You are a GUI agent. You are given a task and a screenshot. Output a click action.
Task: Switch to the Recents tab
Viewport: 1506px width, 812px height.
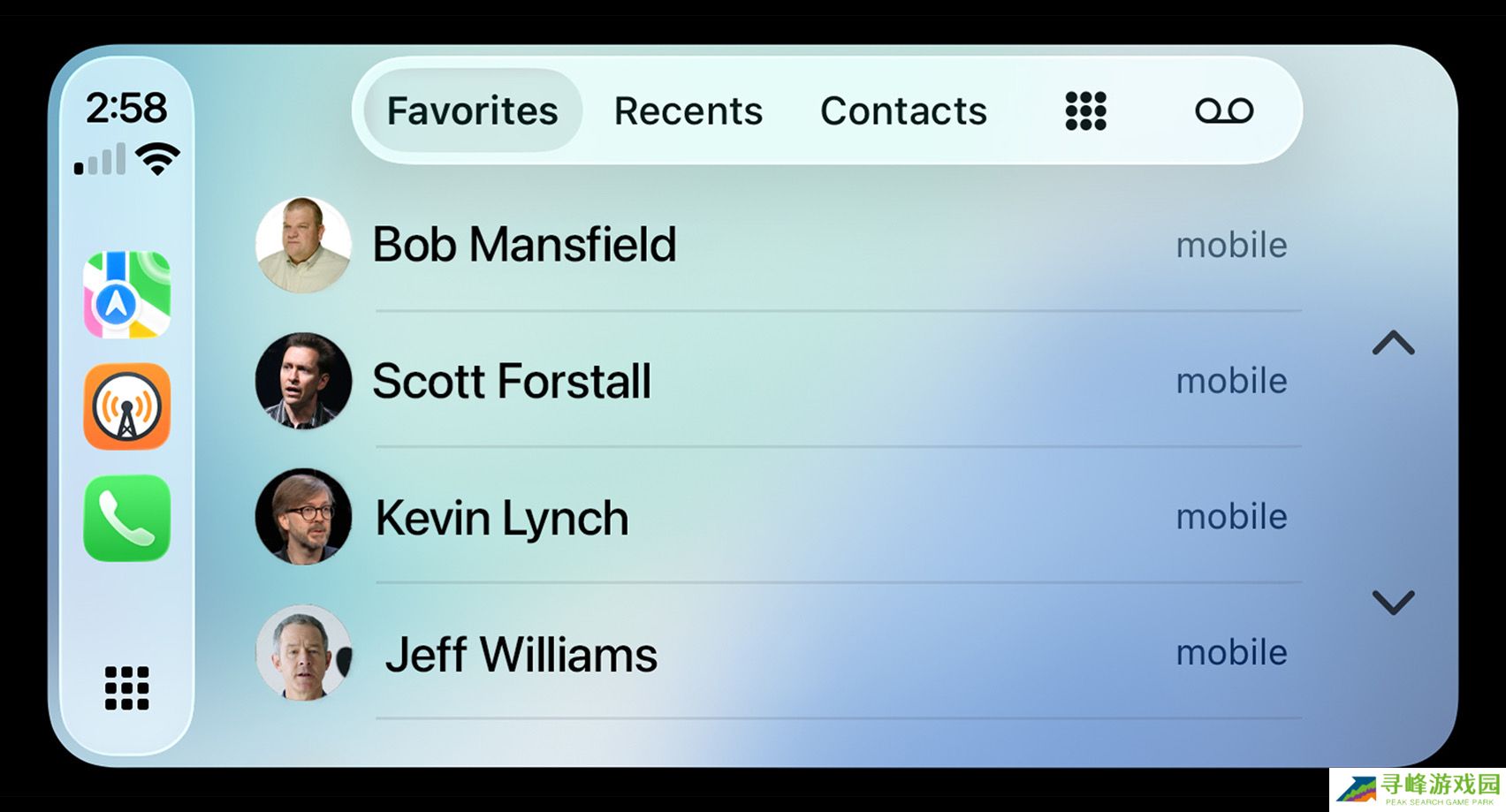tap(688, 111)
